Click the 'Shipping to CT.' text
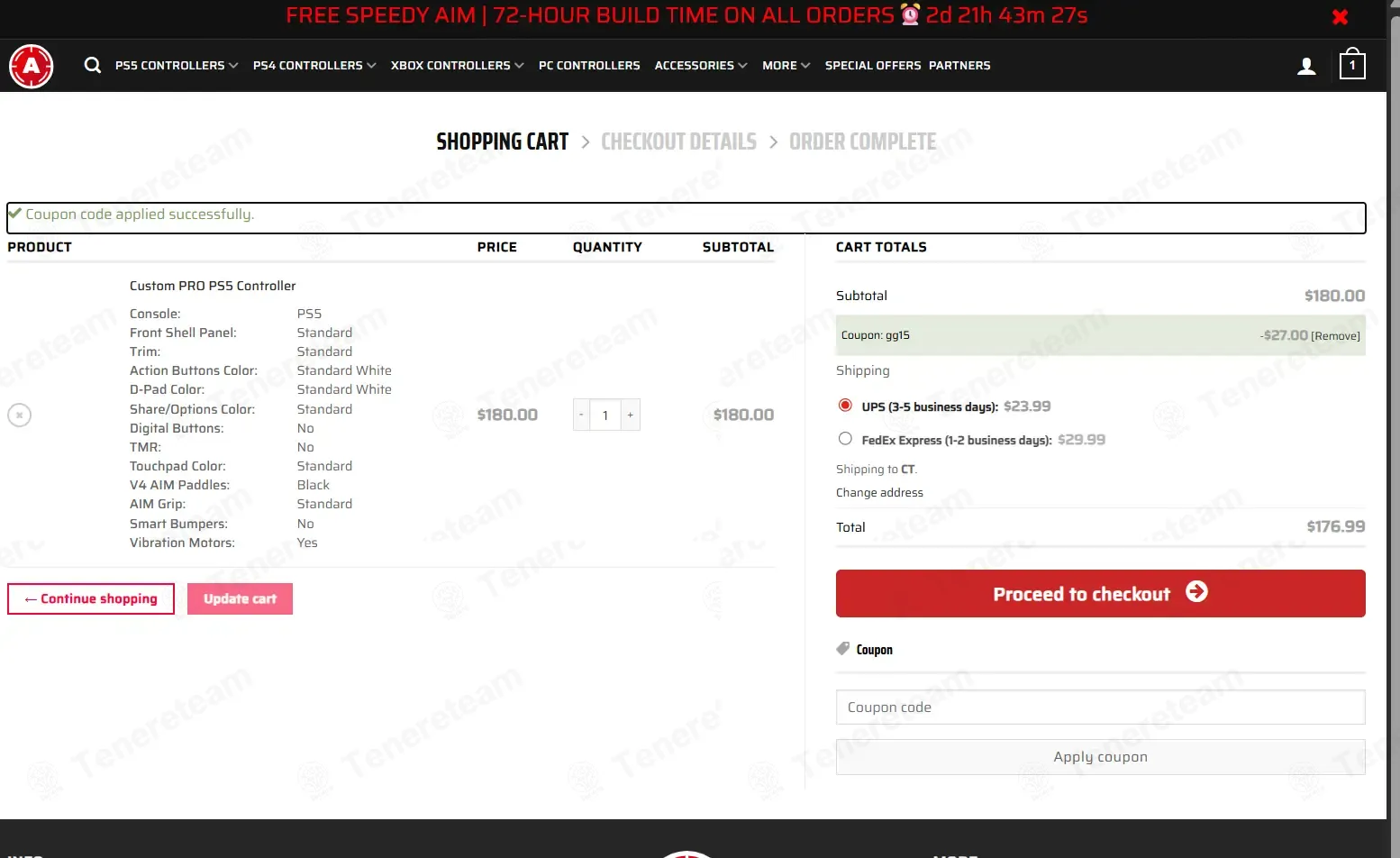Image resolution: width=1400 pixels, height=858 pixels. pyautogui.click(x=877, y=469)
